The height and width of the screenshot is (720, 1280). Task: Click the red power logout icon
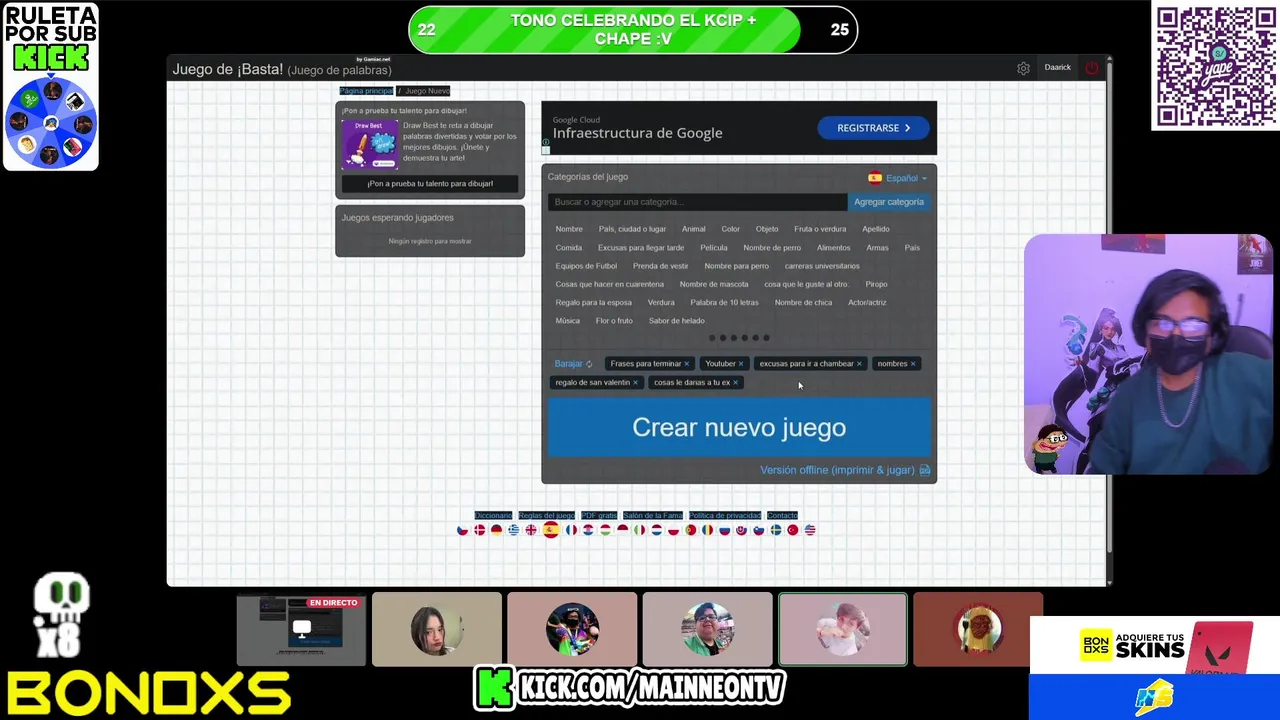click(x=1091, y=68)
